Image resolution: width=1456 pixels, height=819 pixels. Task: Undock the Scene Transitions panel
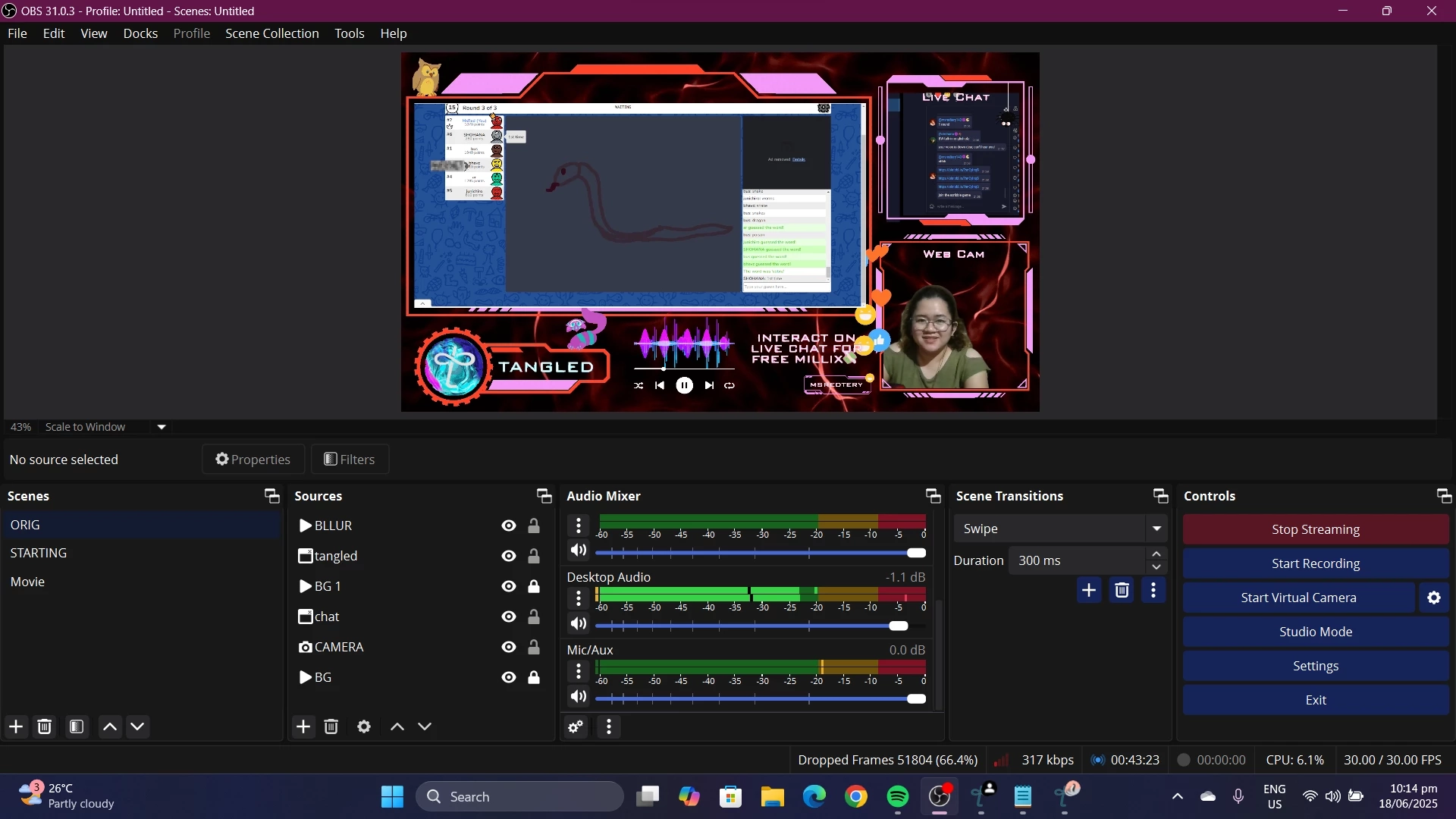click(1161, 496)
